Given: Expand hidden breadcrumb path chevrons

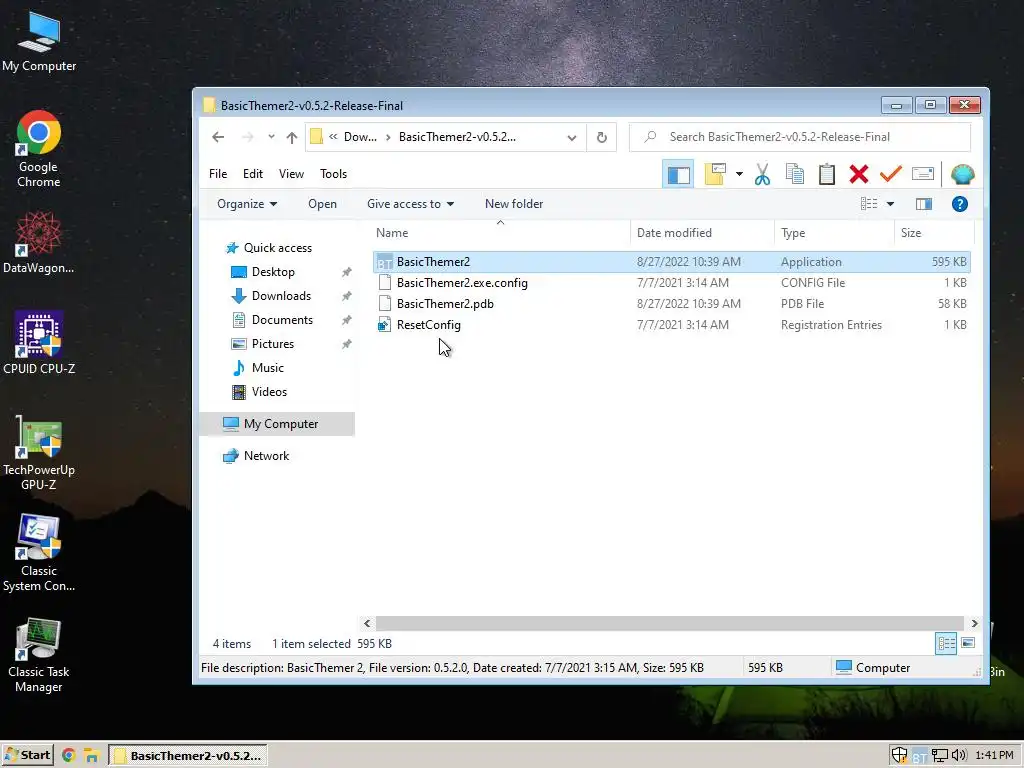Looking at the screenshot, I should [x=333, y=136].
